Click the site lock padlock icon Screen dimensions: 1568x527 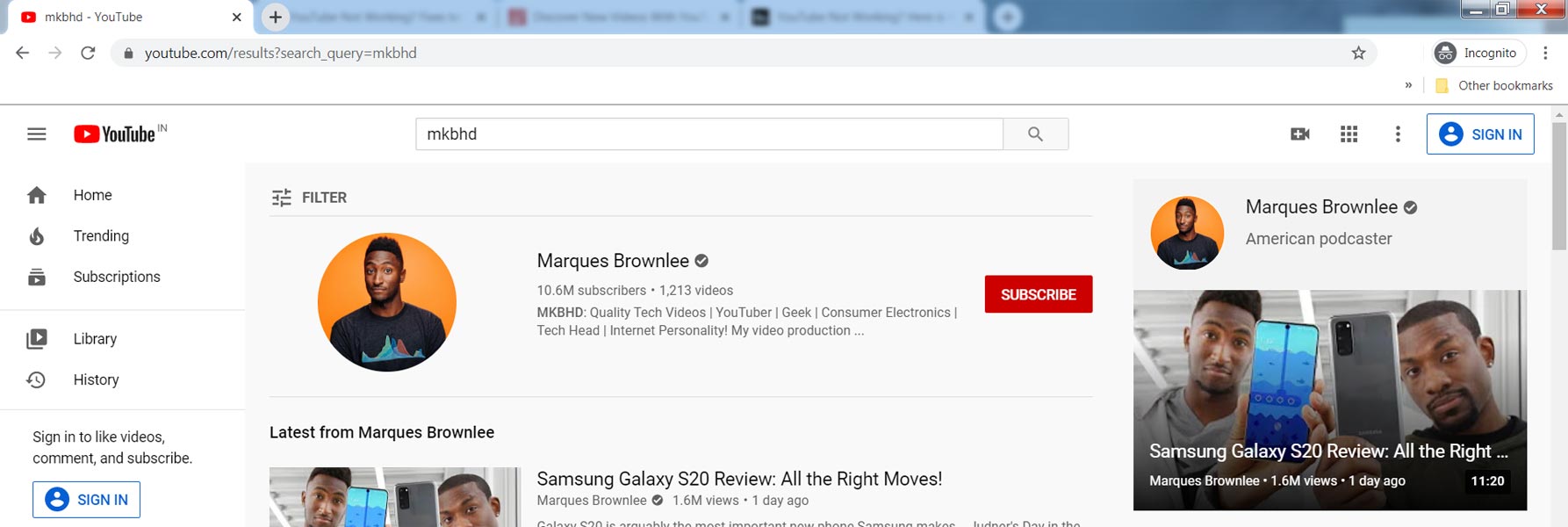click(128, 53)
